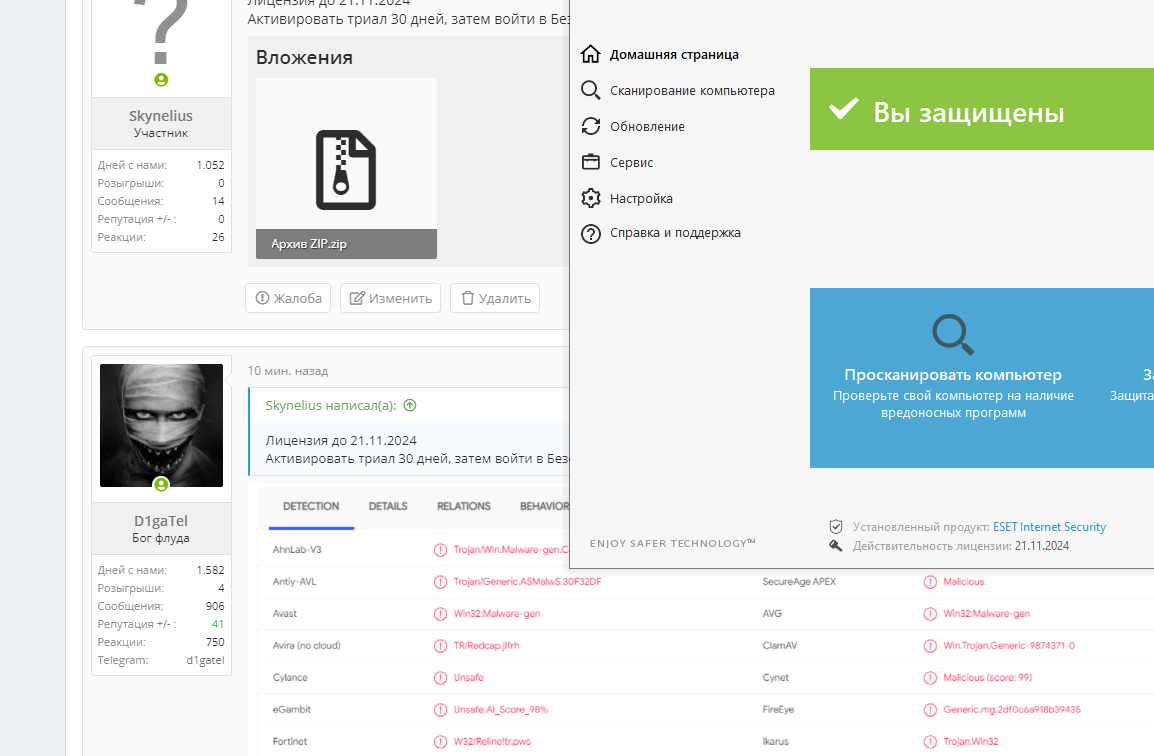
Task: Click Win.Trojan.Generic-9874371-0 detection text
Action: 1009,646
